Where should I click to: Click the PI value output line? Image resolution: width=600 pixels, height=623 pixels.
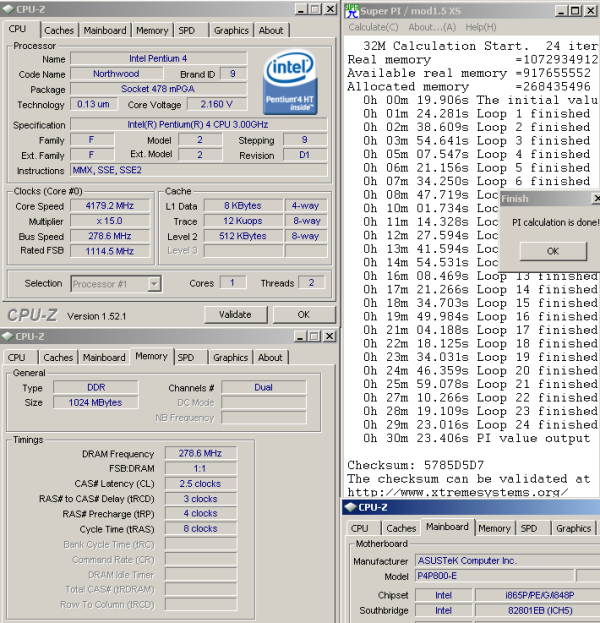476,438
